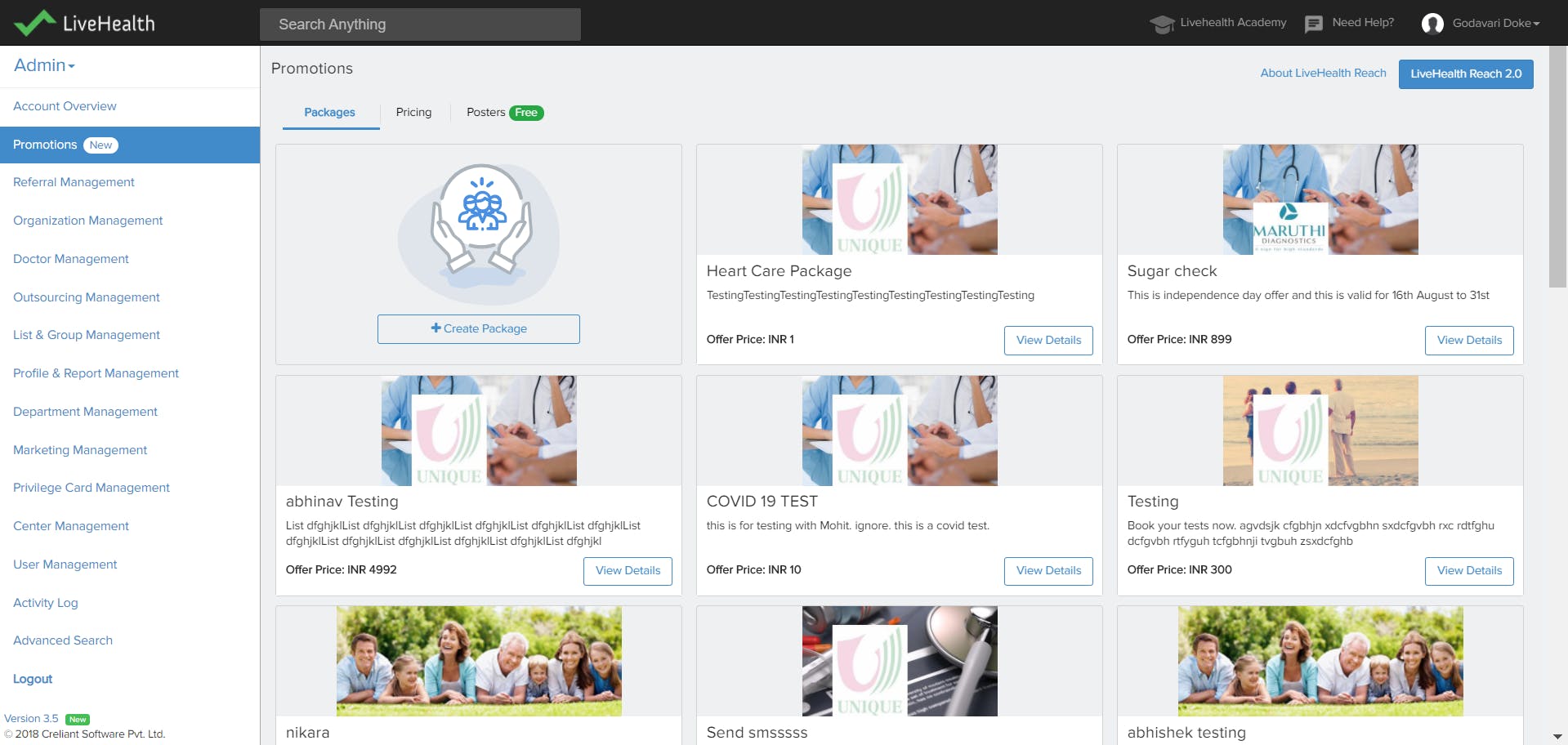Click the COVID 19 TEST package image
The width and height of the screenshot is (1568, 745).
coord(900,430)
